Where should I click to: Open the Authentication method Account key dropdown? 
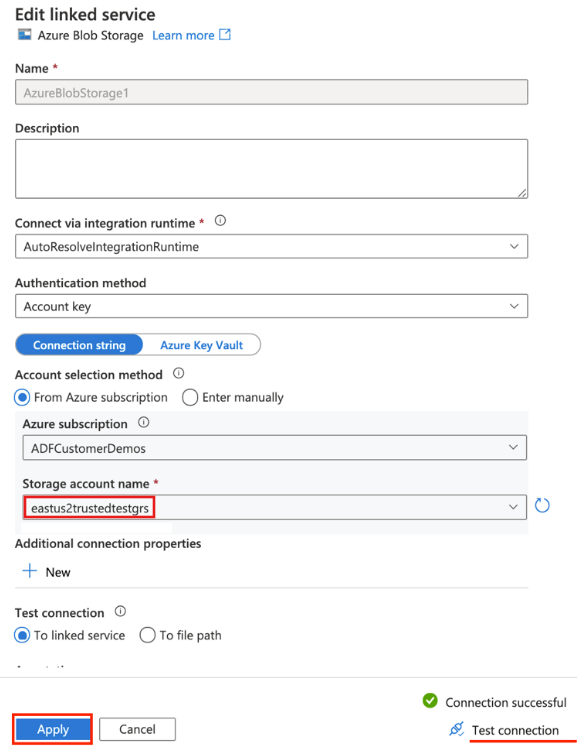tap(271, 306)
